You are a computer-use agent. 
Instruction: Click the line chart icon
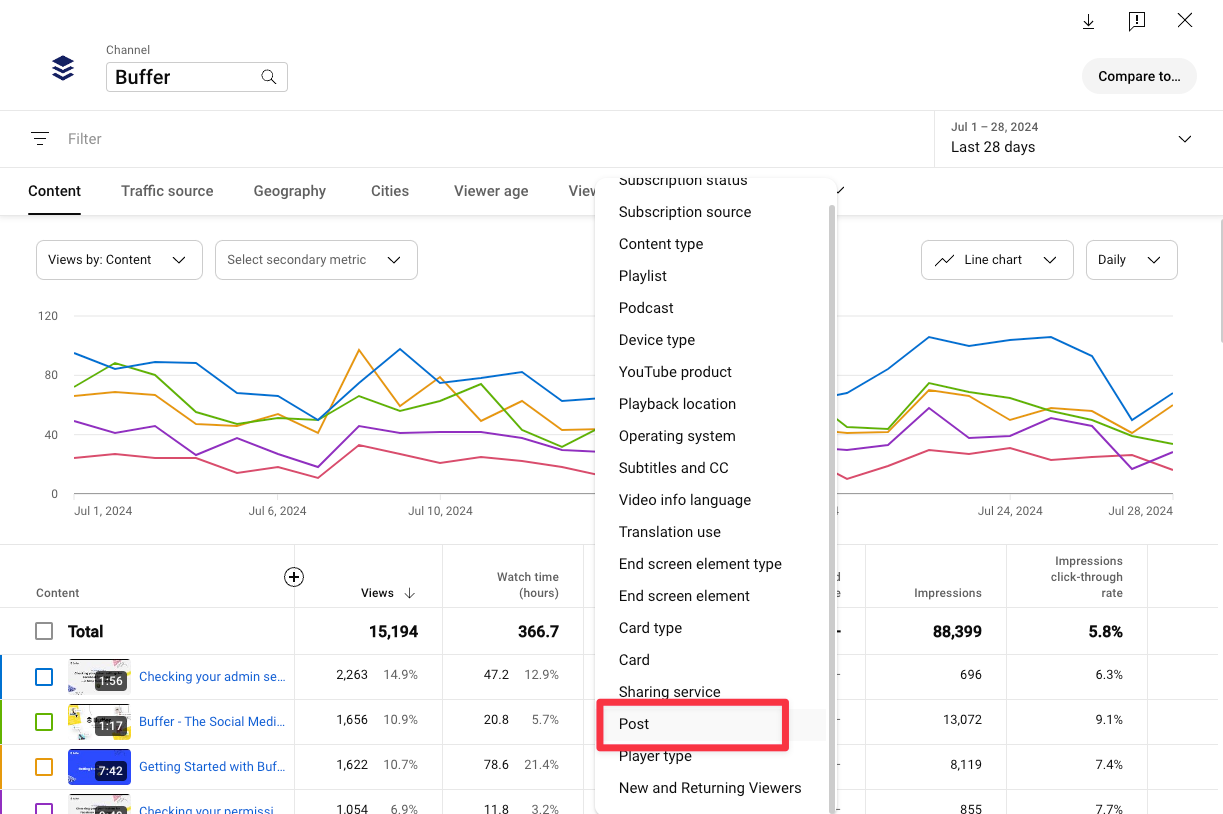tap(944, 260)
